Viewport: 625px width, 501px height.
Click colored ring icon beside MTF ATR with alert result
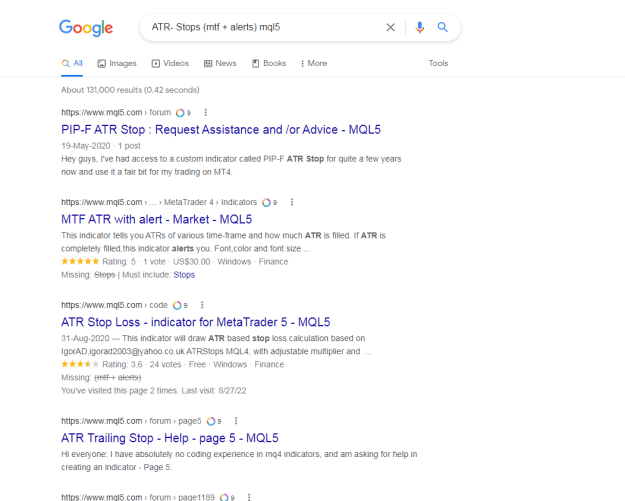click(x=266, y=202)
